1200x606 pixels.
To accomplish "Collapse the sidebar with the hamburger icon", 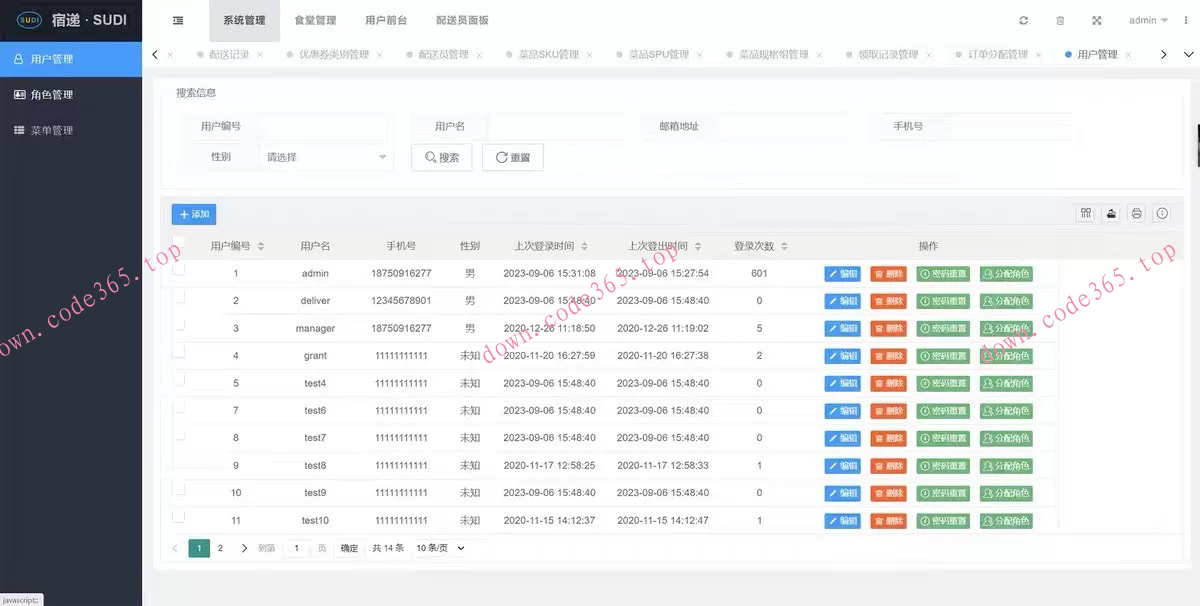I will click(x=178, y=19).
